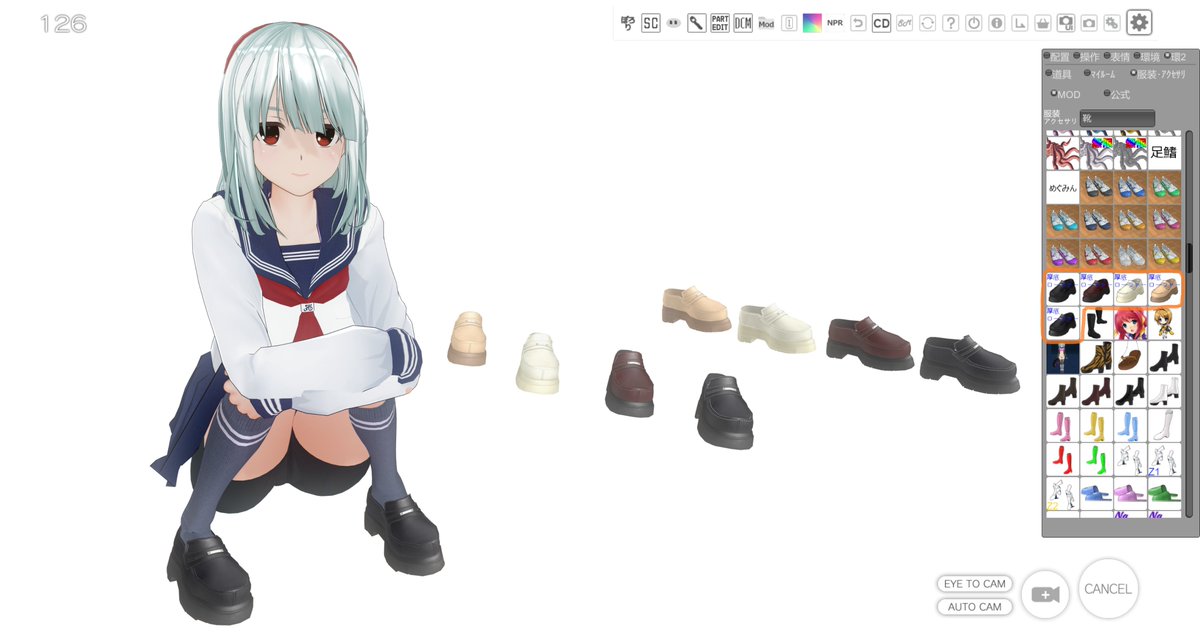Screen dimensions: 1200x639
Task: Select the 表情 radio tab
Action: click(1116, 57)
